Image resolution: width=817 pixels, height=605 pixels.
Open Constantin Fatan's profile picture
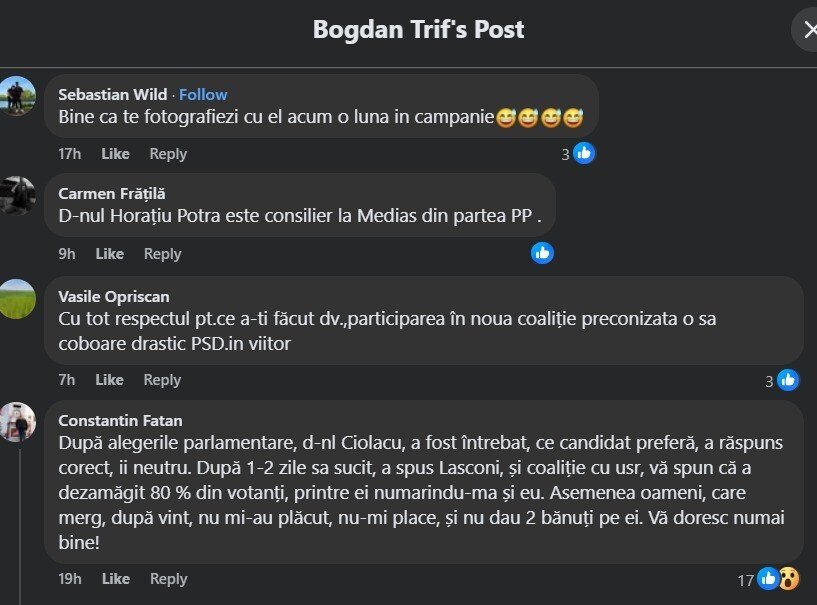18,422
